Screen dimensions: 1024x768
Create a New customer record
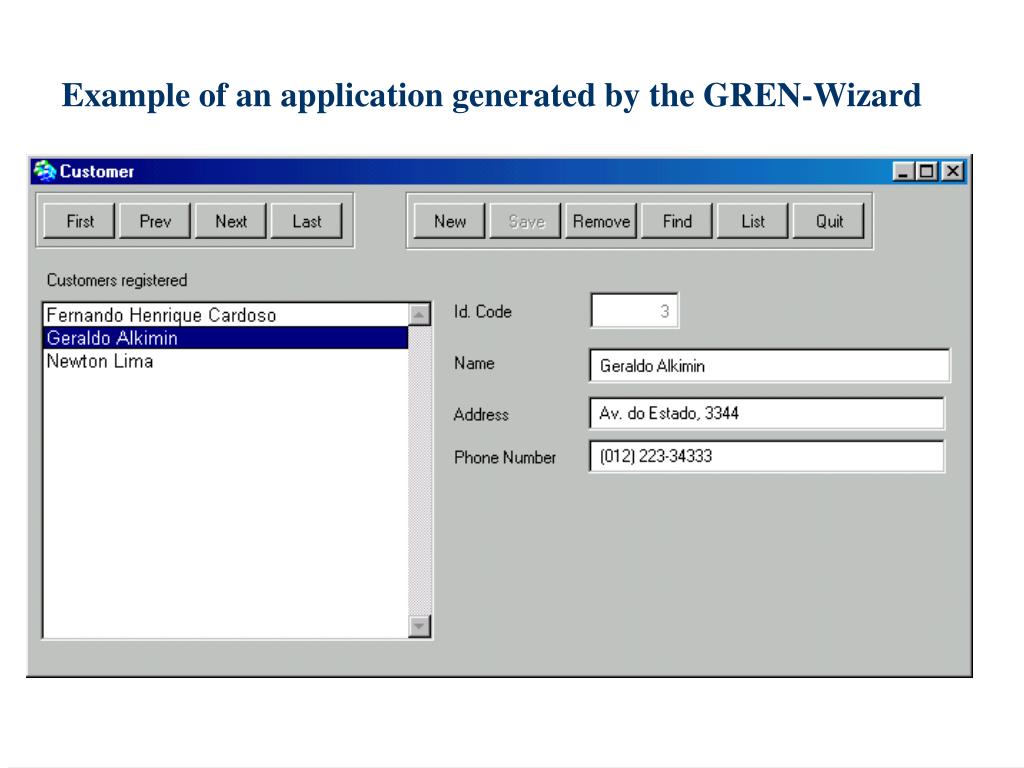click(x=450, y=221)
